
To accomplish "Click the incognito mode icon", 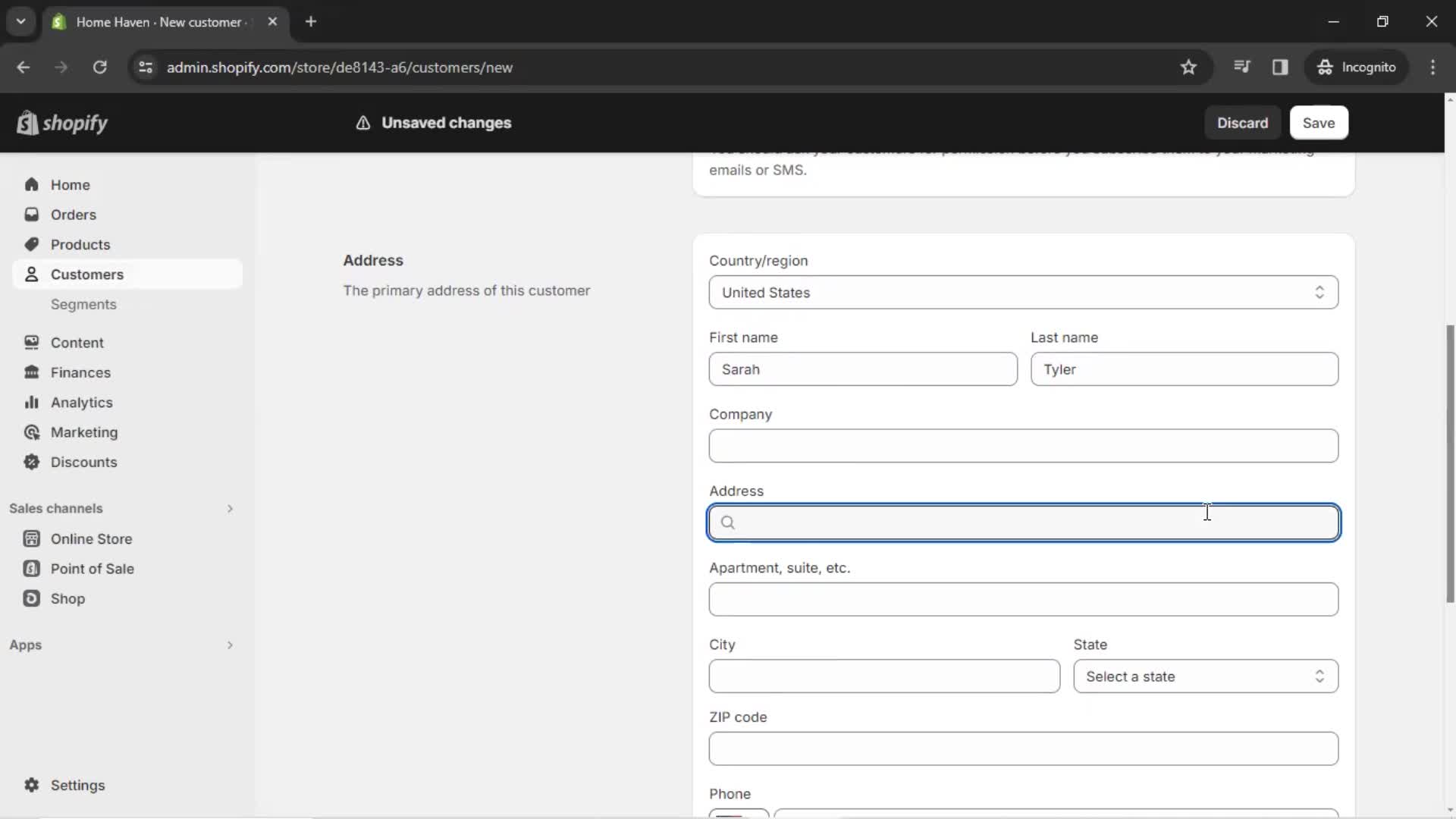I will (1324, 67).
